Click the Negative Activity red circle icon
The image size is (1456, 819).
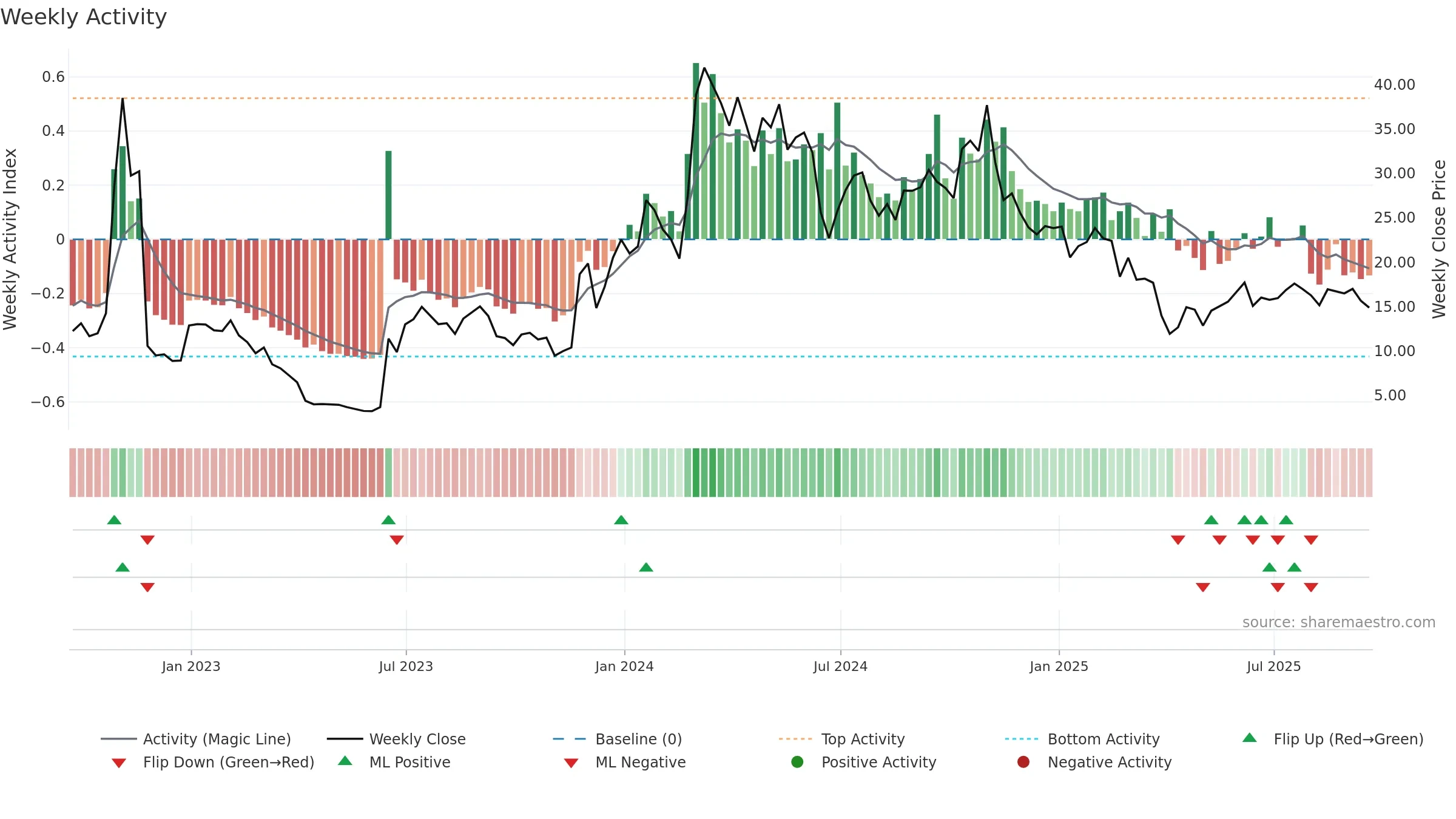coord(1023,761)
